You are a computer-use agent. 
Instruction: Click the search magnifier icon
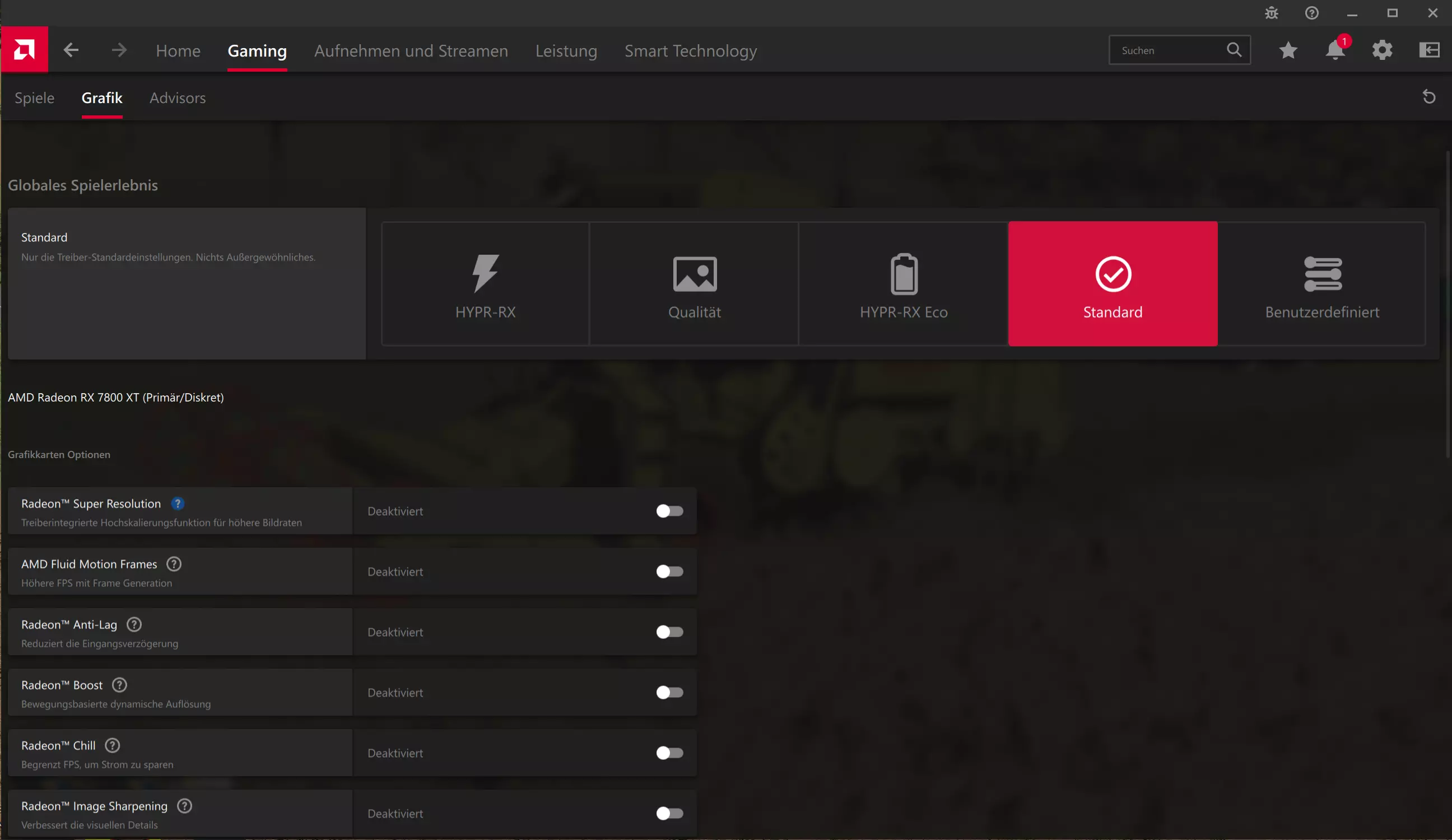click(1234, 50)
